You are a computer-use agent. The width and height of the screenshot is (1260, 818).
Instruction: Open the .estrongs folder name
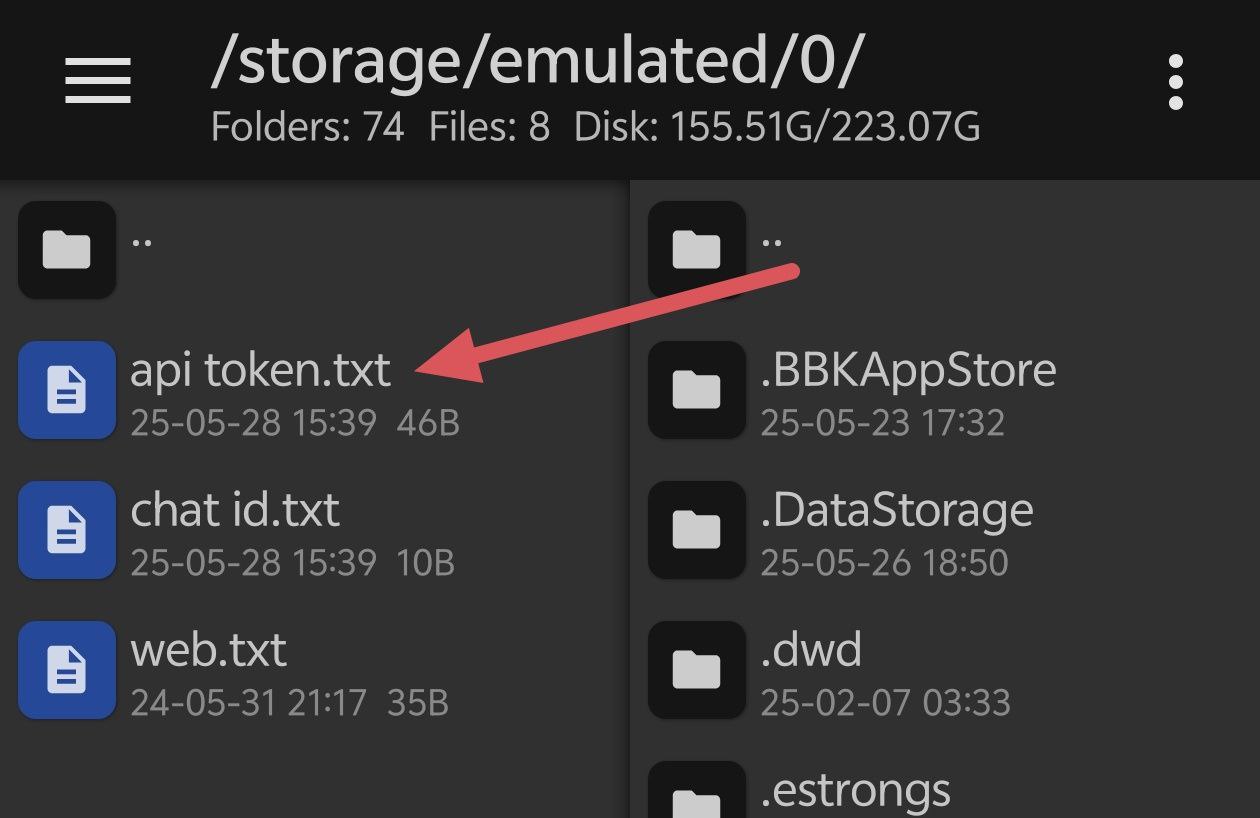coord(855,791)
